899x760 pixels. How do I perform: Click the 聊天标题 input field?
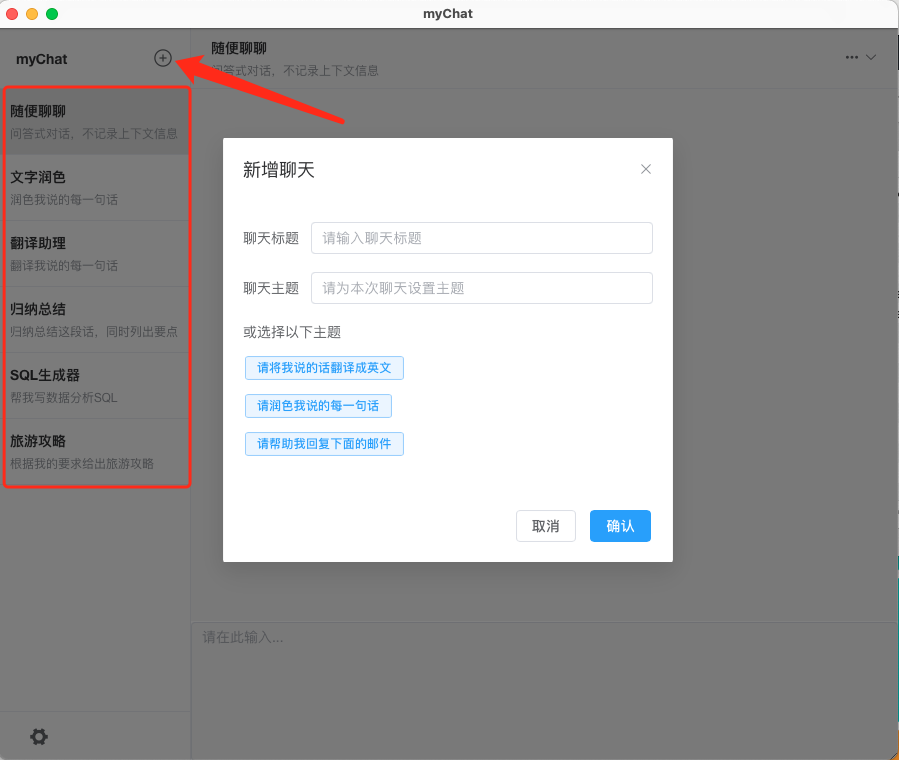[x=481, y=238]
